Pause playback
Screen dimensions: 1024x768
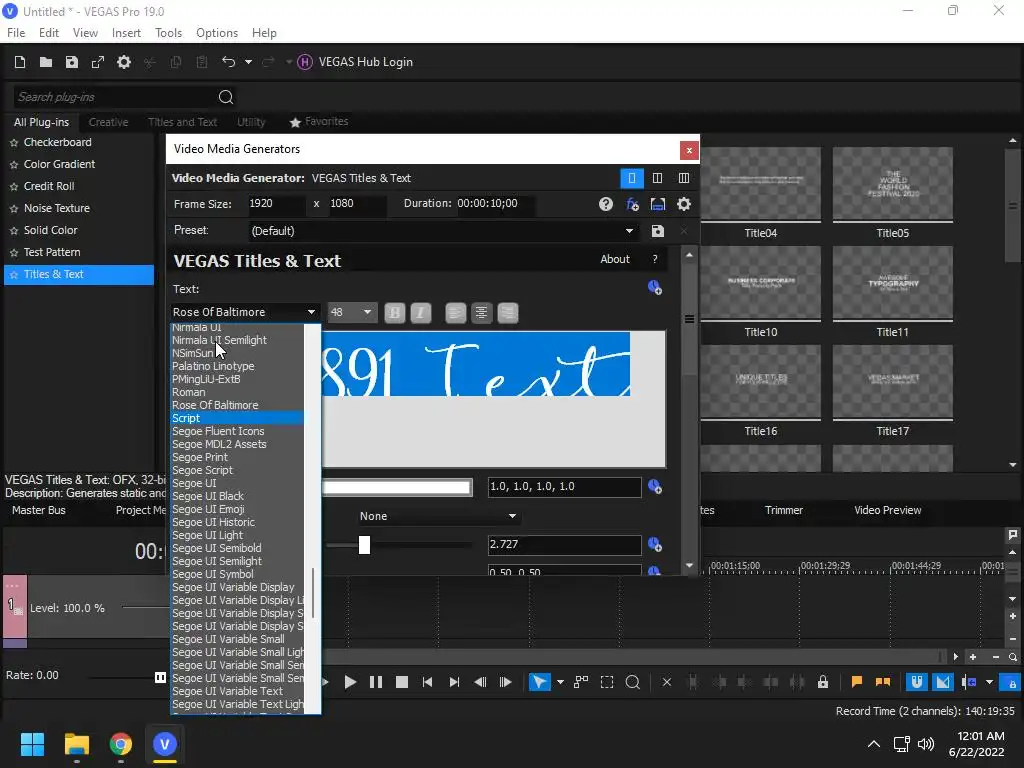point(376,682)
